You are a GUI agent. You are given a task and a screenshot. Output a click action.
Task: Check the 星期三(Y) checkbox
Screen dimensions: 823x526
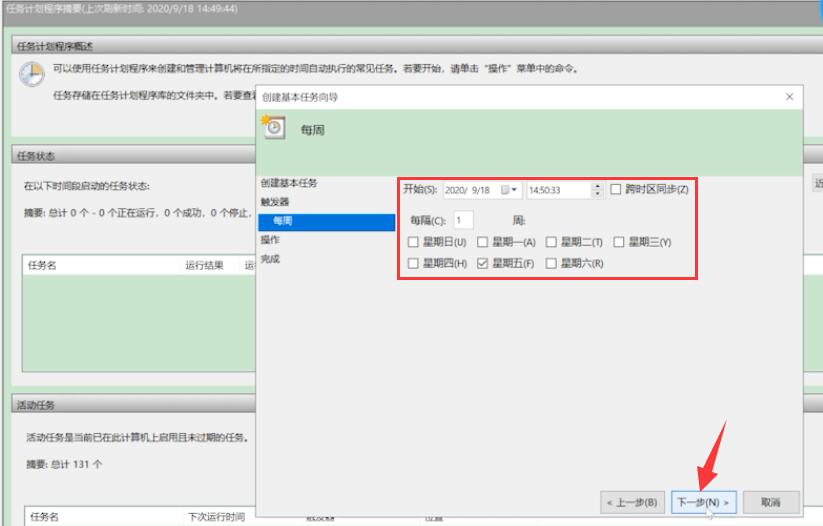click(x=619, y=242)
